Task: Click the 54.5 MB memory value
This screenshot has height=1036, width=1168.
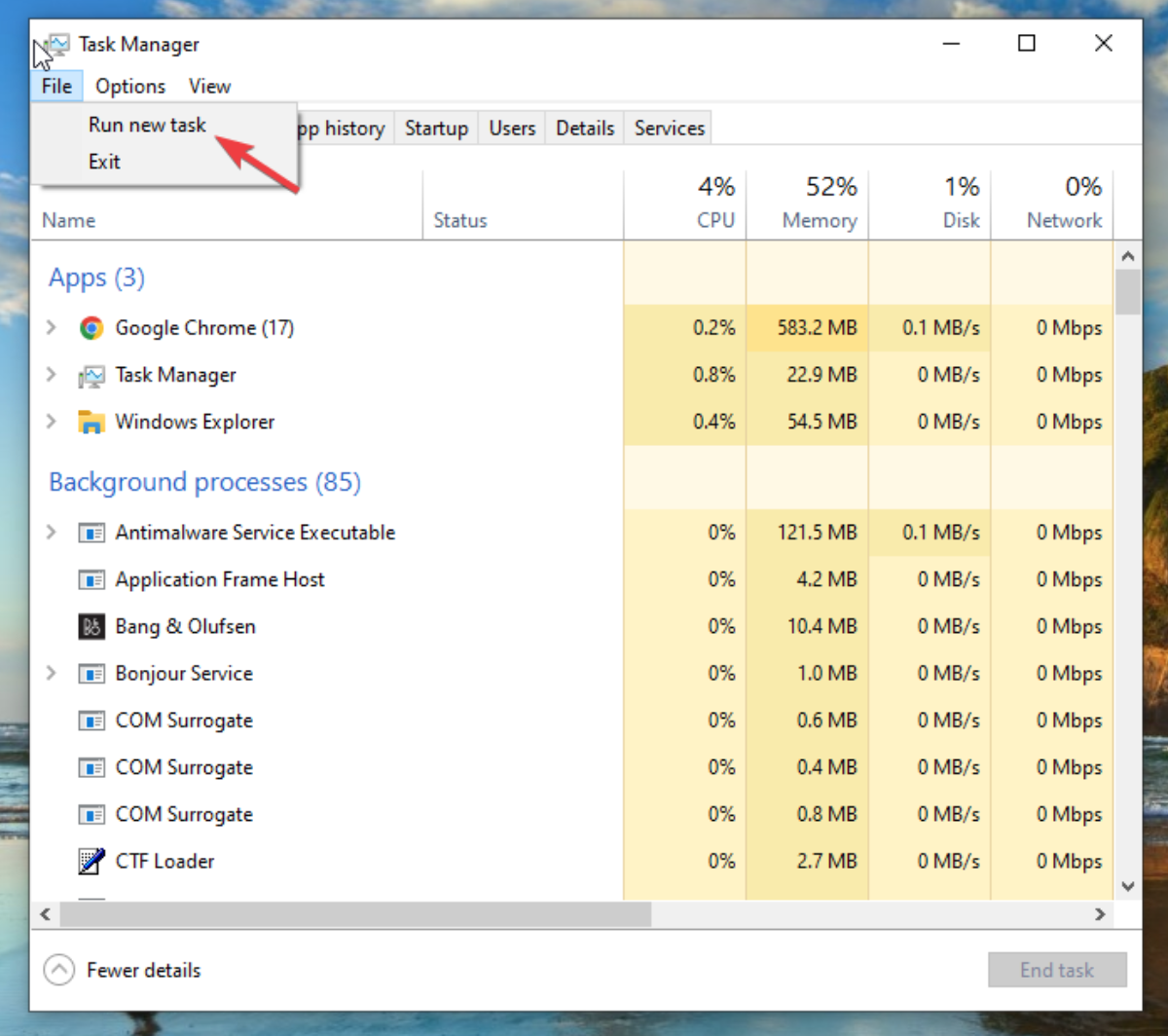Action: pyautogui.click(x=822, y=422)
